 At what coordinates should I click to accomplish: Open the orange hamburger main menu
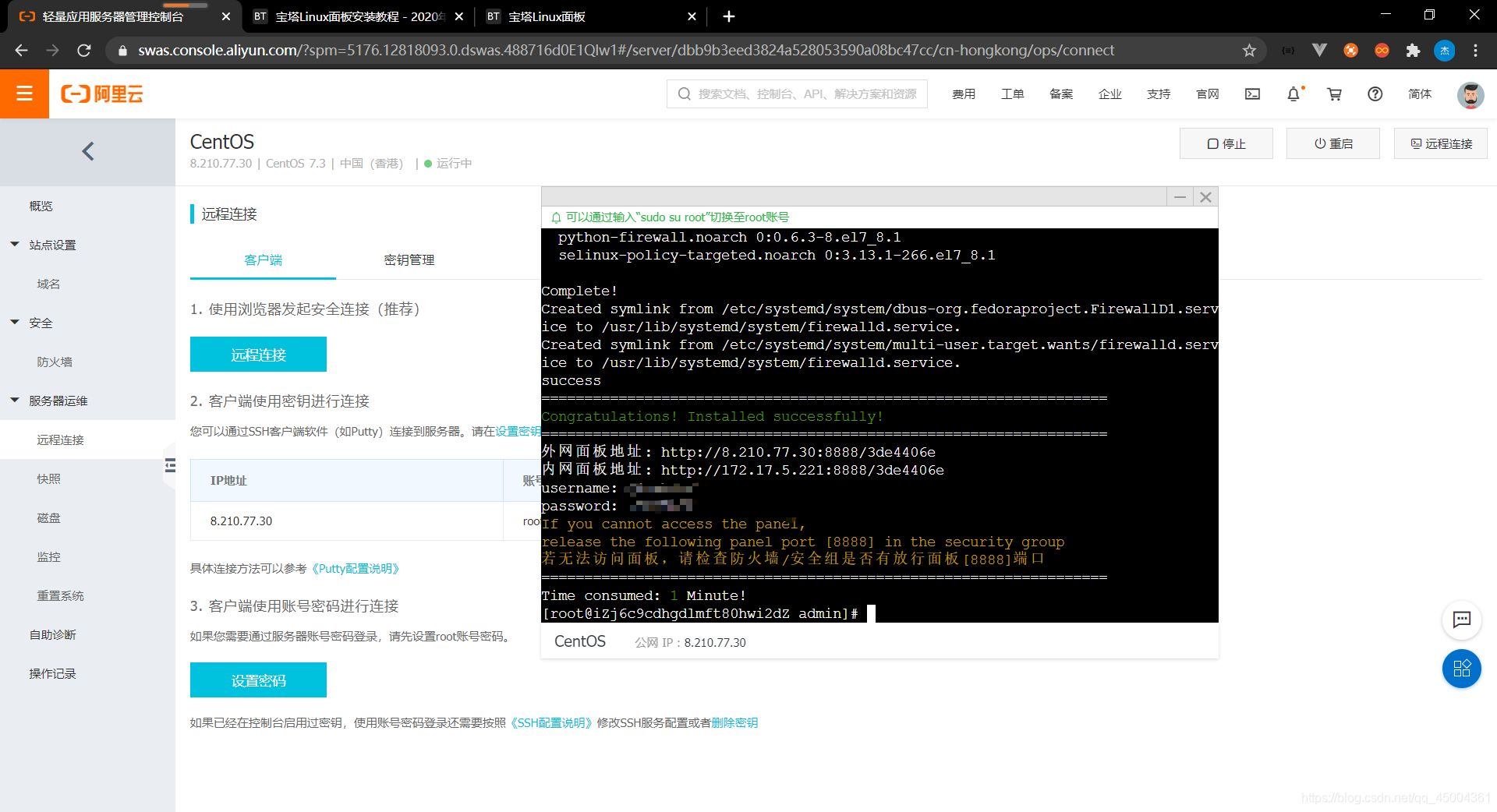(24, 94)
